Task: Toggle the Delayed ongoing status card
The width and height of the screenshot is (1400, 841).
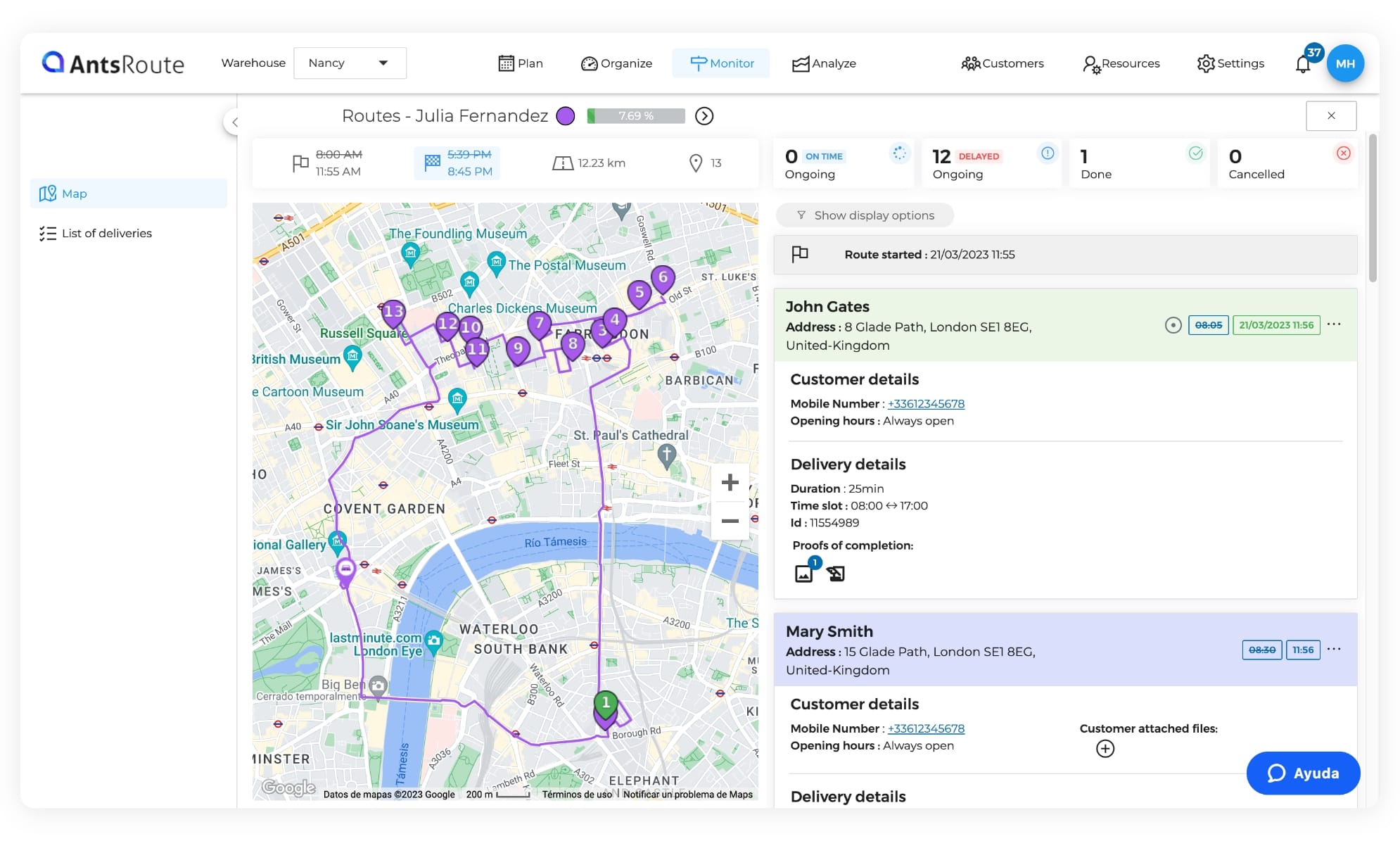Action: click(x=992, y=163)
